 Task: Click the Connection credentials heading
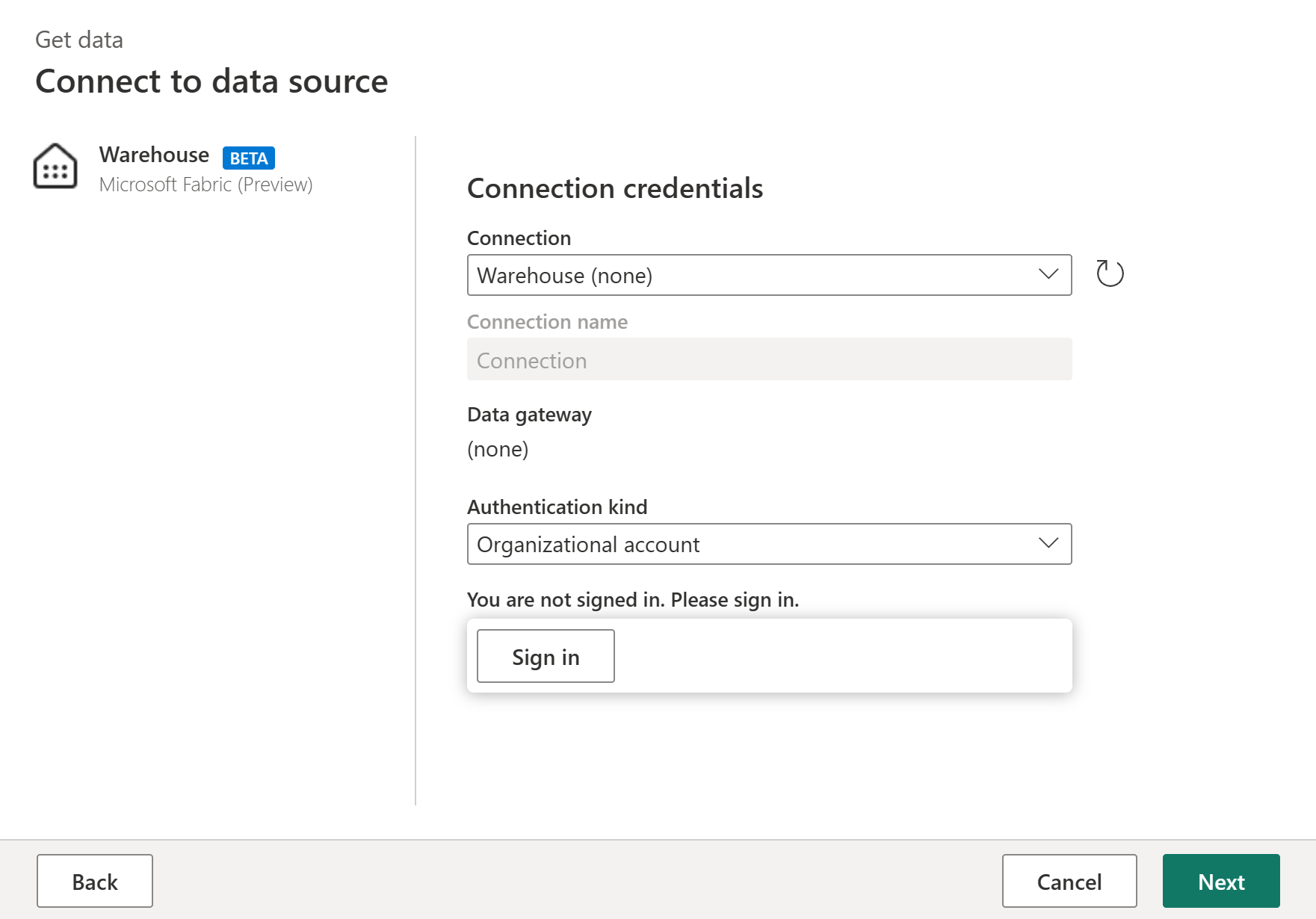[614, 188]
